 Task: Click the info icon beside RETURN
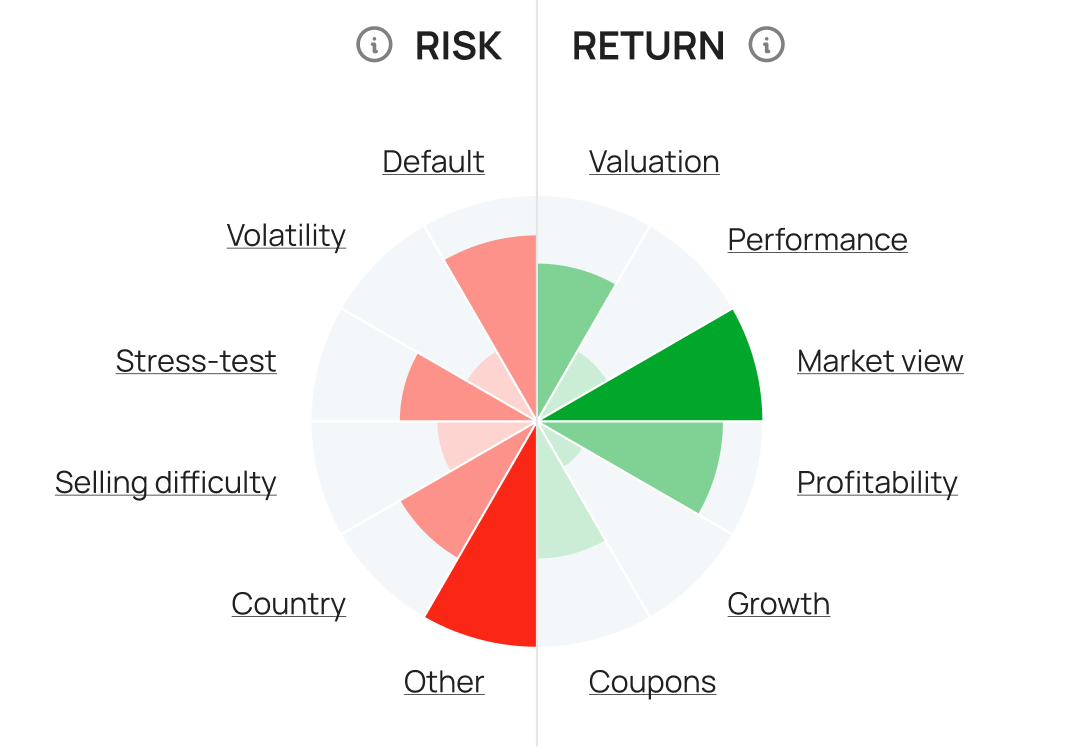[767, 45]
